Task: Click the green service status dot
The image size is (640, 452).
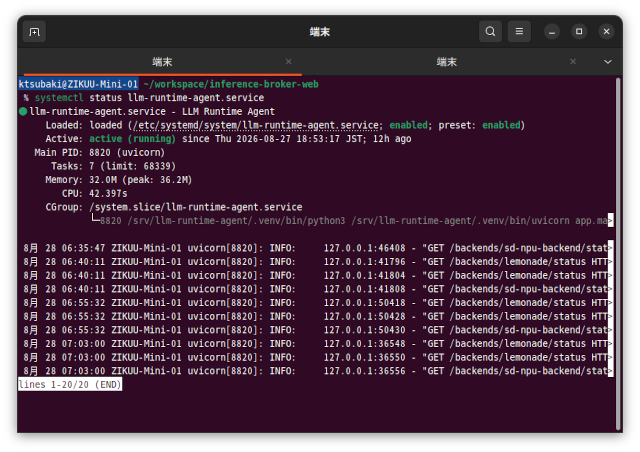Action: (23, 111)
